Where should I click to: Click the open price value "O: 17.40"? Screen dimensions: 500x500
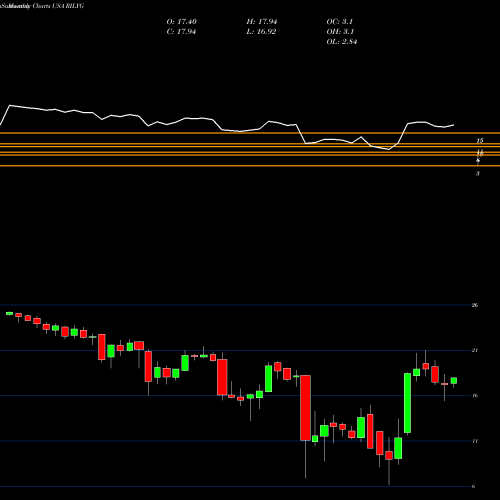pyautogui.click(x=182, y=22)
